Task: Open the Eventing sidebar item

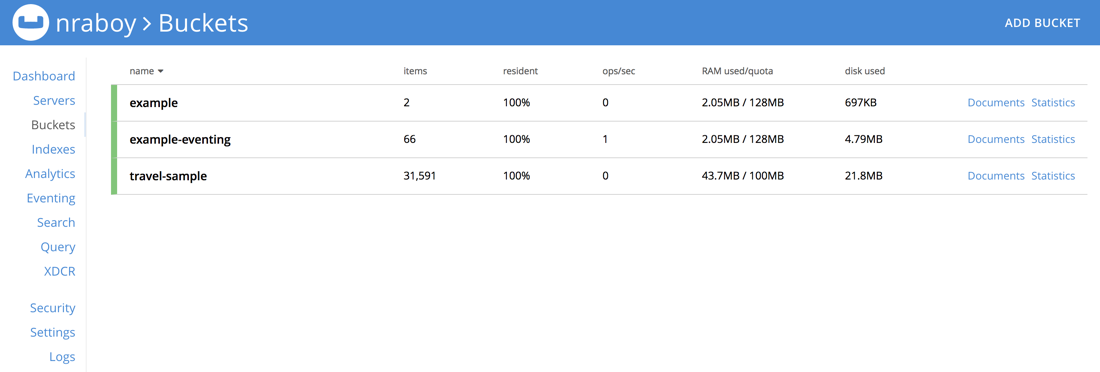Action: click(x=51, y=198)
